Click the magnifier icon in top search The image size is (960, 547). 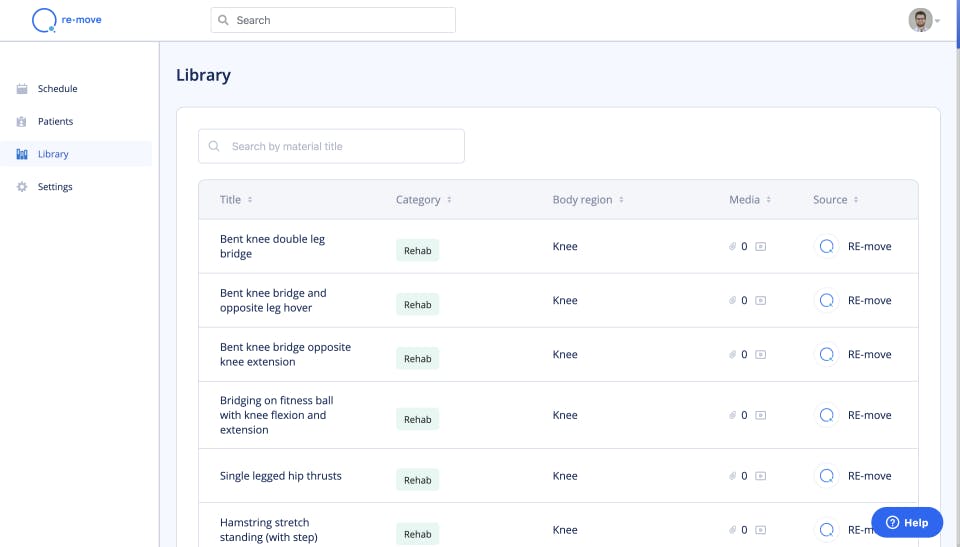tap(223, 20)
